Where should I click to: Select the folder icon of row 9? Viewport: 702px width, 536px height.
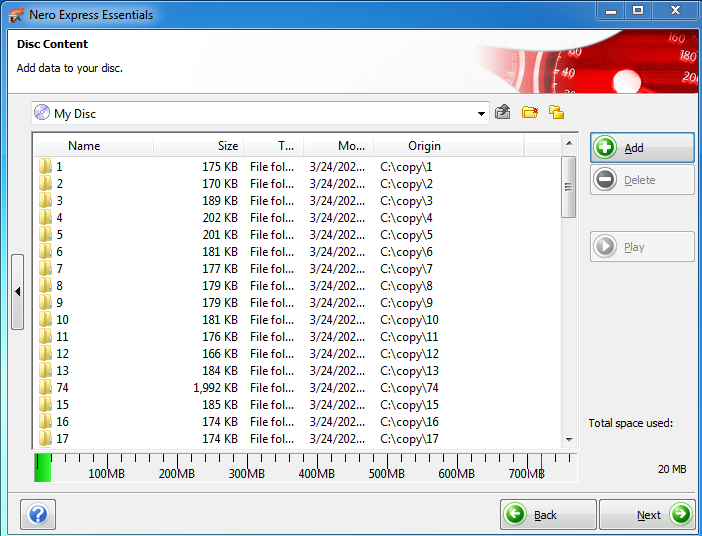(x=45, y=303)
